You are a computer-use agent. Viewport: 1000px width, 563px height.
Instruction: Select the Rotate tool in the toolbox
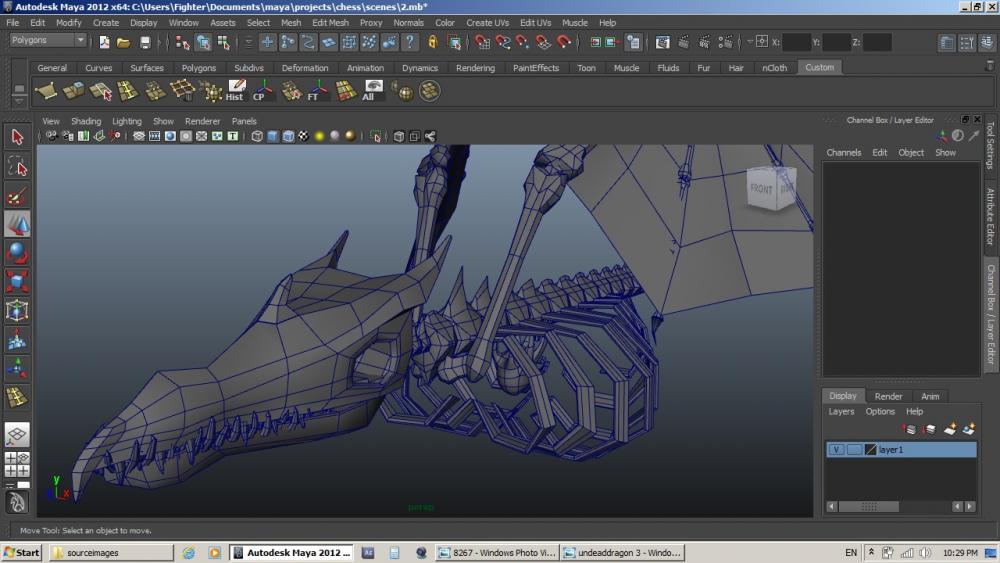(x=17, y=251)
